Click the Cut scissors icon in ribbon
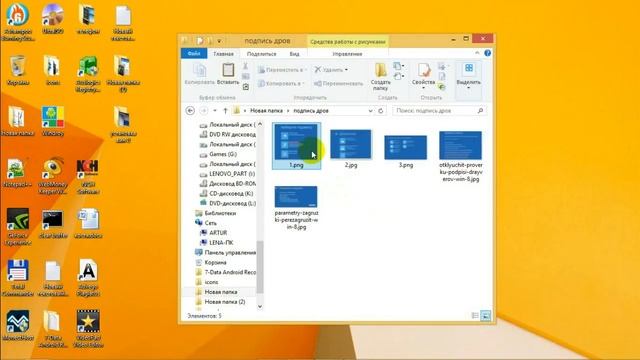 (245, 66)
